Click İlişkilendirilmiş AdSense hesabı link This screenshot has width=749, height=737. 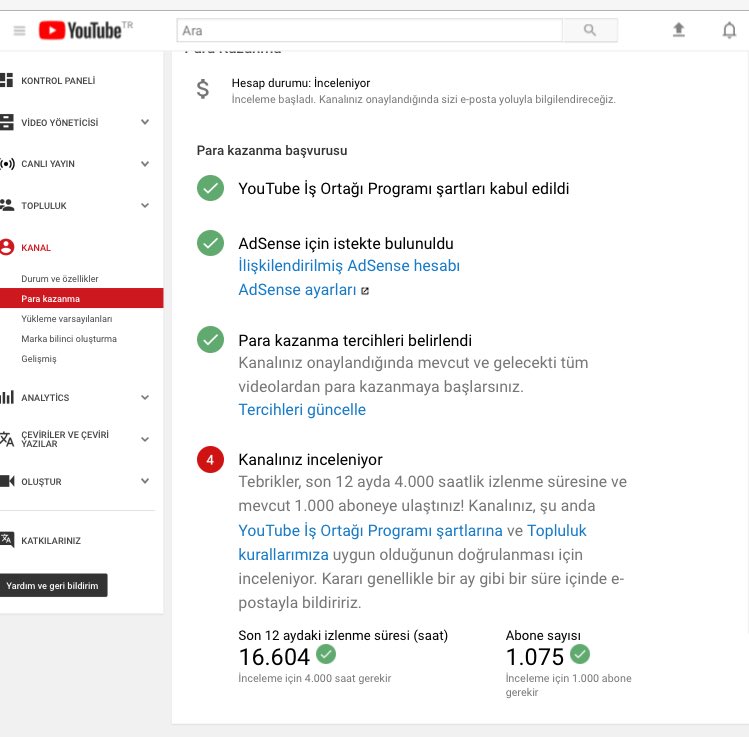point(349,266)
